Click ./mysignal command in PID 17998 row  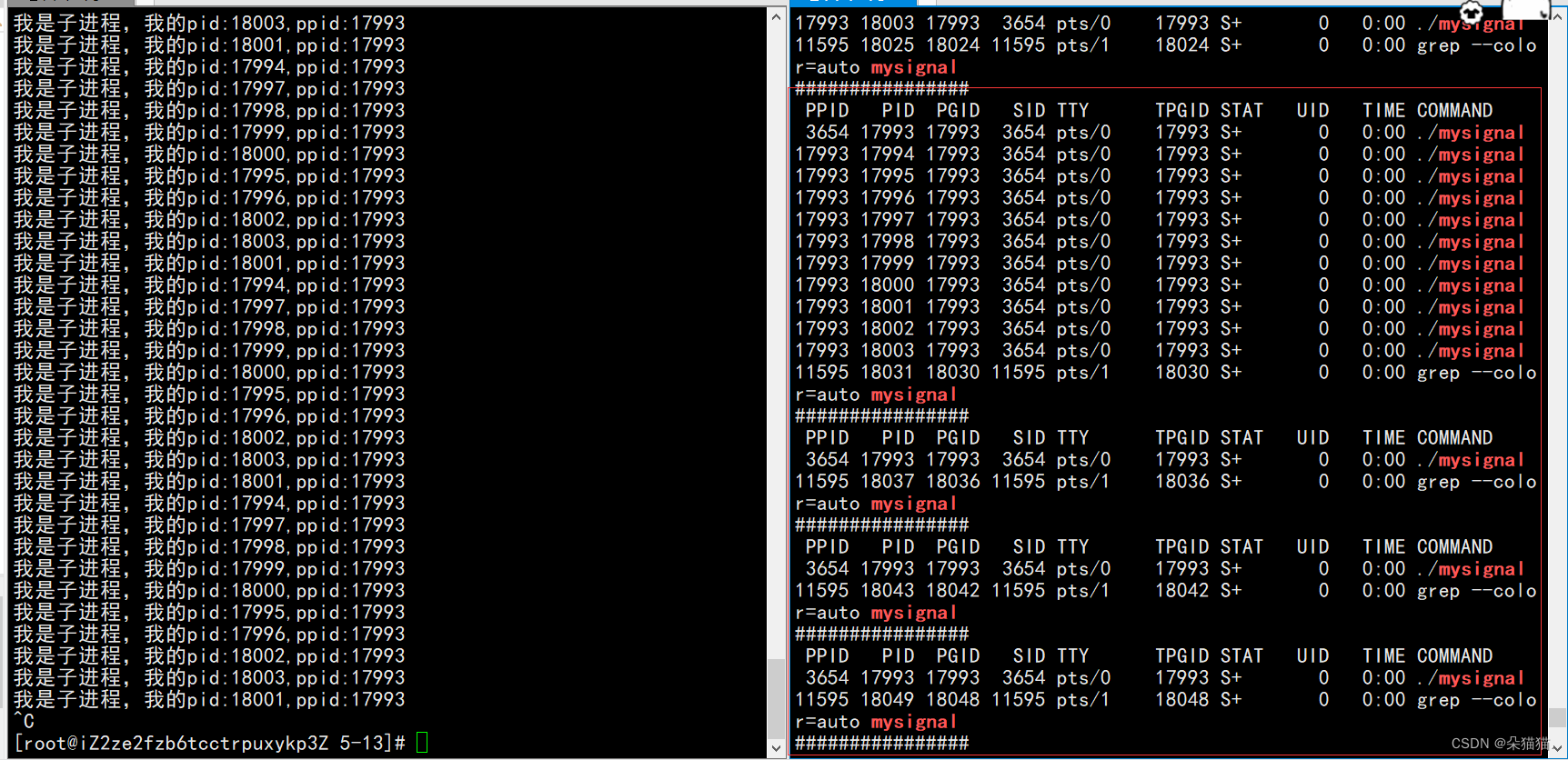click(1470, 241)
